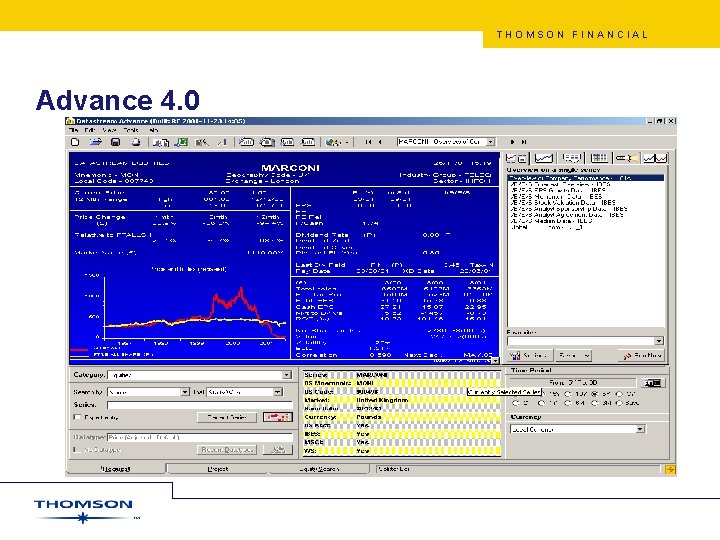Jump to first page with skip-back arrow
Screen dimensions: 720x540
click(x=368, y=142)
